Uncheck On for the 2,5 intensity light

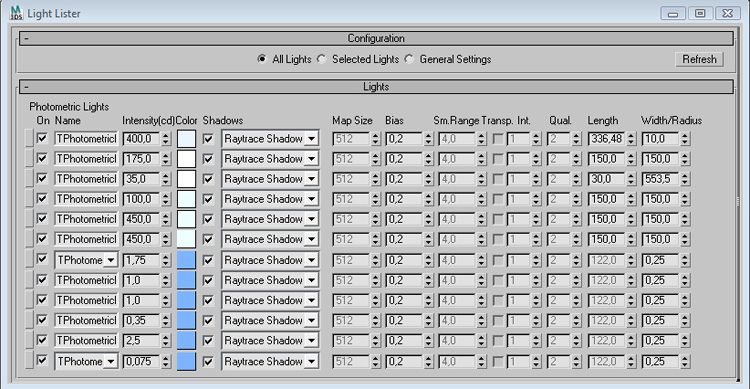(x=43, y=340)
